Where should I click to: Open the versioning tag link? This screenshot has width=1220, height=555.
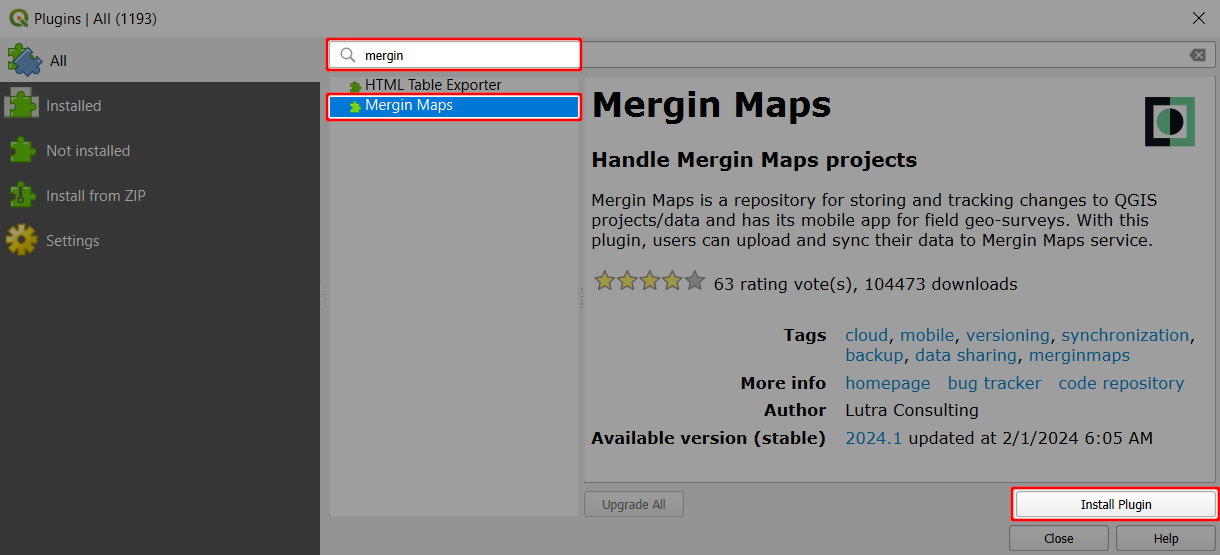pyautogui.click(x=1008, y=336)
